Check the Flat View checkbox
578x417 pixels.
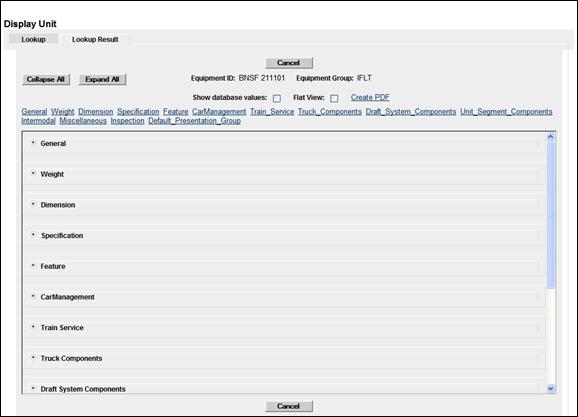pyautogui.click(x=334, y=98)
